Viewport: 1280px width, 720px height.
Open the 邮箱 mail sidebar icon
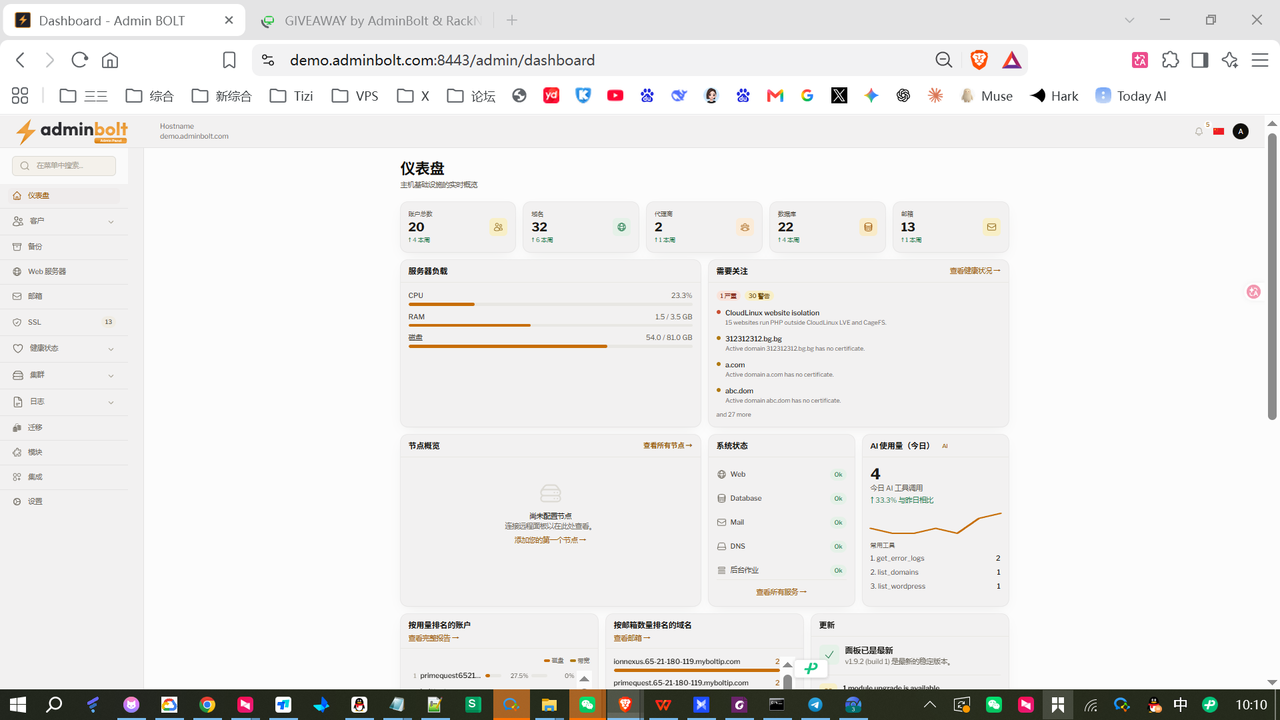point(17,297)
